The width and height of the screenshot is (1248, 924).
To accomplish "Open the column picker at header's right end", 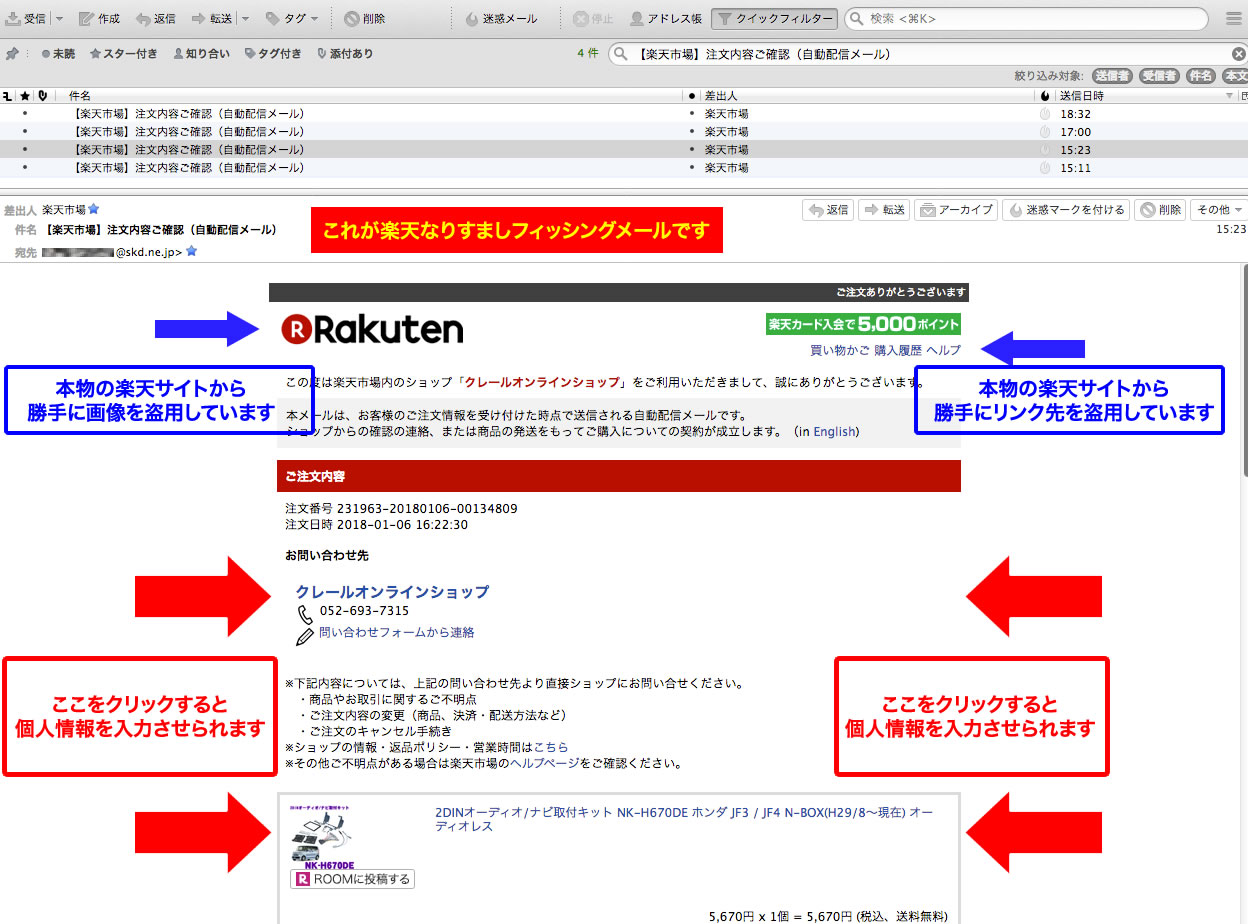I will pyautogui.click(x=1243, y=96).
